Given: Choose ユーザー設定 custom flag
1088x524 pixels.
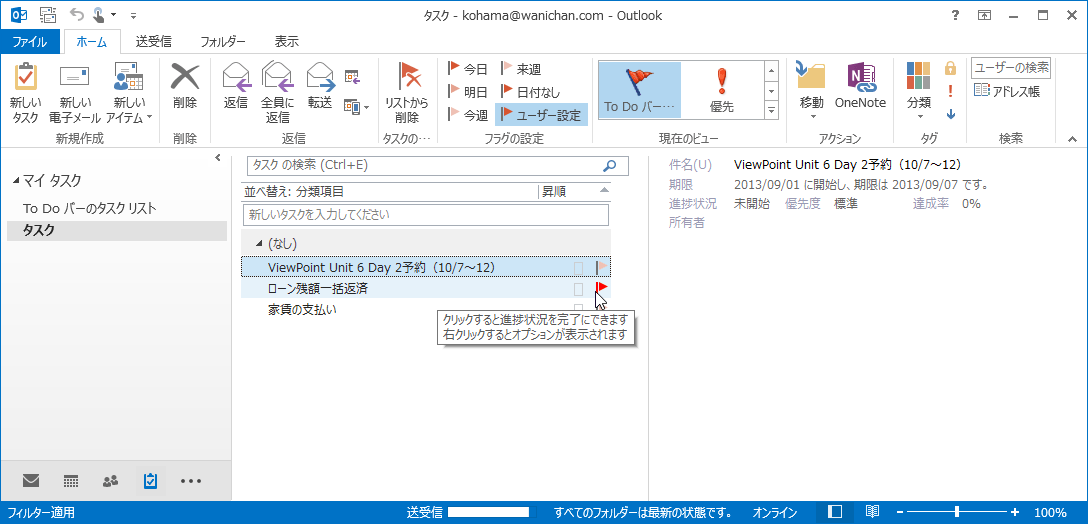Looking at the screenshot, I should click(x=541, y=115).
